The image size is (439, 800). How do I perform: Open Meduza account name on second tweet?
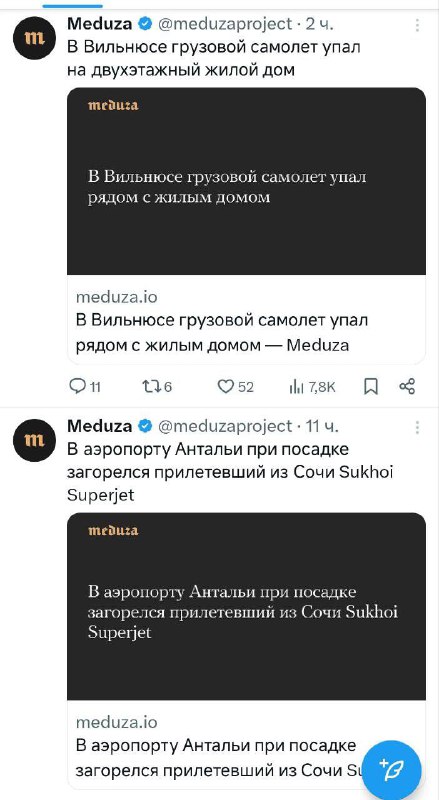pos(100,425)
